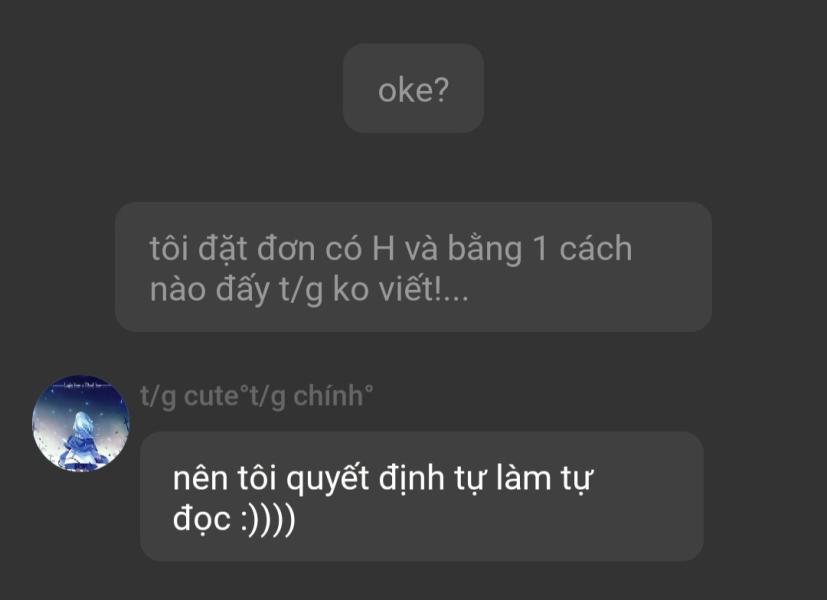Click the "t/g chính°" part of the name
Image resolution: width=827 pixels, height=600 pixels.
[x=311, y=396]
